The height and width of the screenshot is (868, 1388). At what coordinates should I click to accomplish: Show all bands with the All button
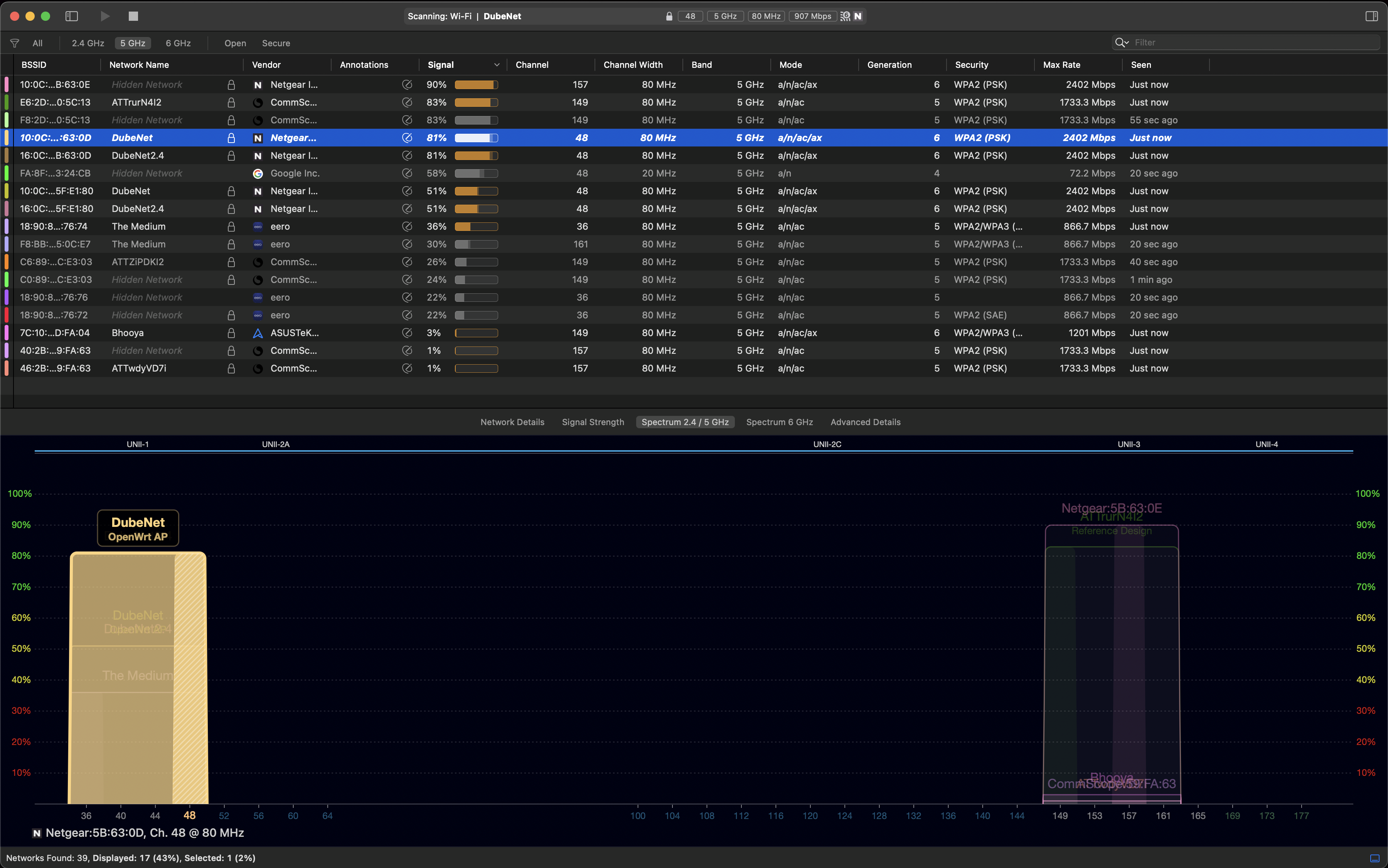[x=37, y=42]
